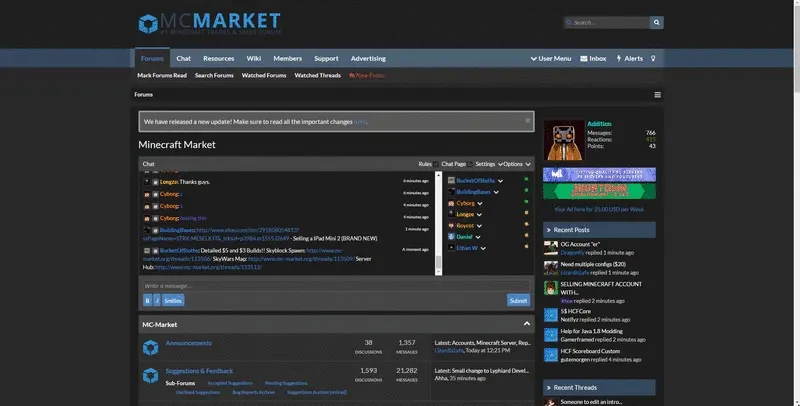Click avatar beside Need multiple configs post
The image size is (800, 406).
point(551,268)
